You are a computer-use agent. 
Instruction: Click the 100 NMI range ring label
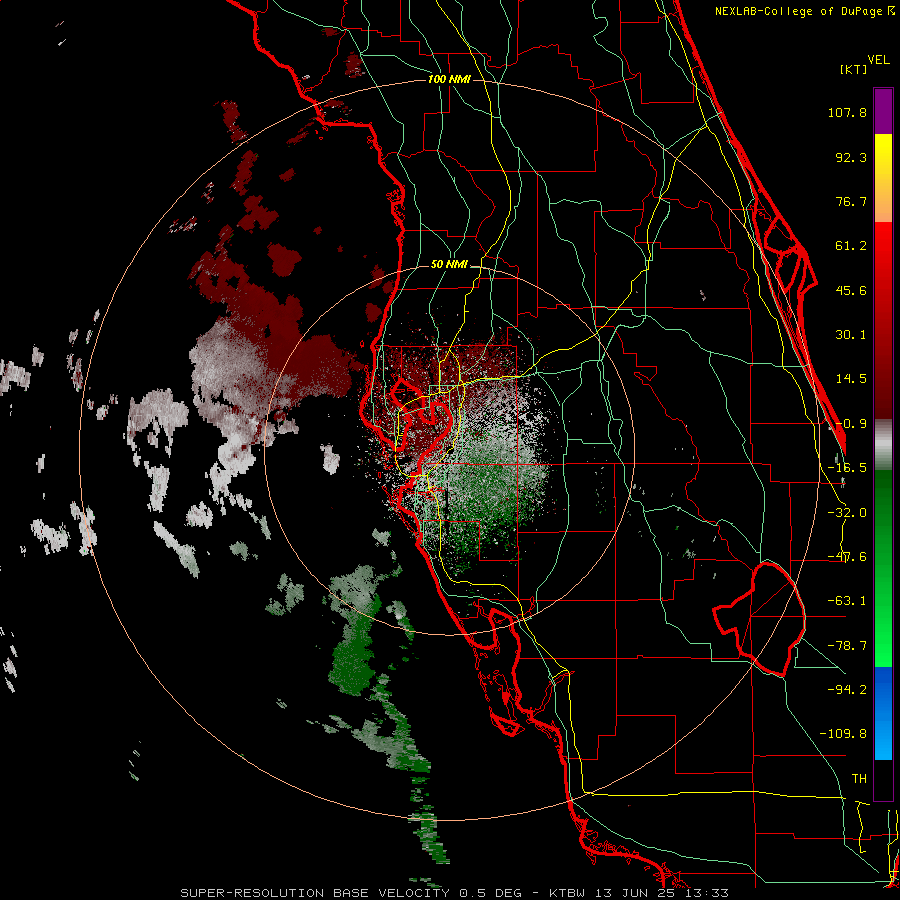pyautogui.click(x=449, y=79)
